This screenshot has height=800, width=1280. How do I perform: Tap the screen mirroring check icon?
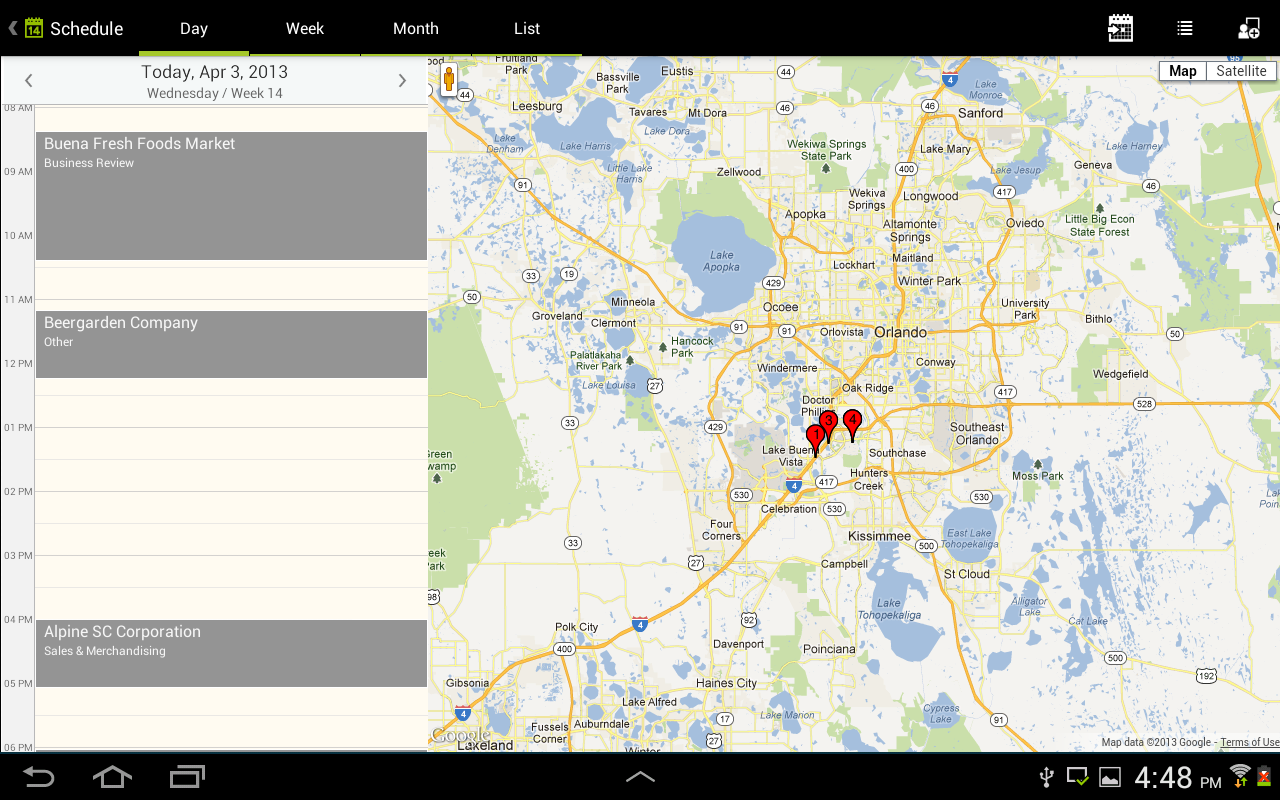pos(1078,776)
